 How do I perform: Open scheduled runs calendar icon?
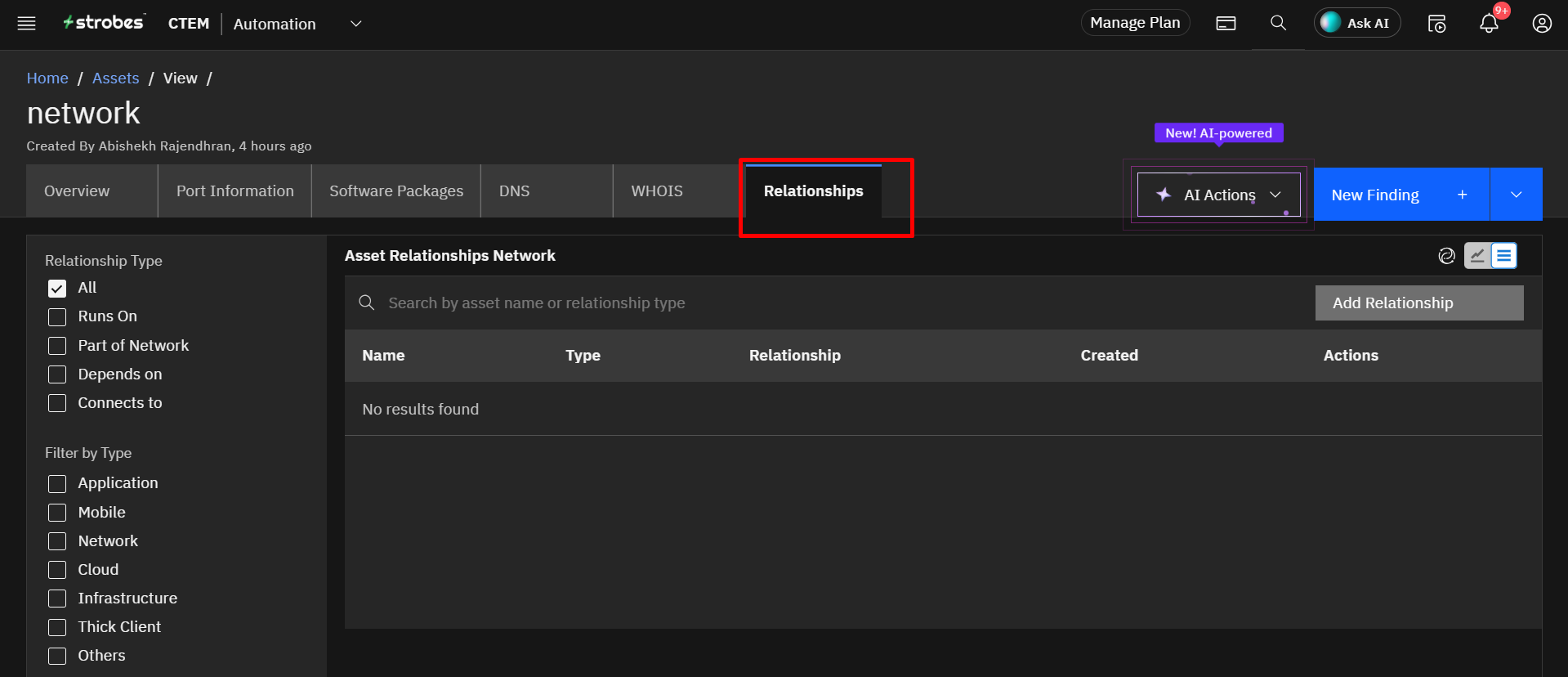click(1436, 23)
